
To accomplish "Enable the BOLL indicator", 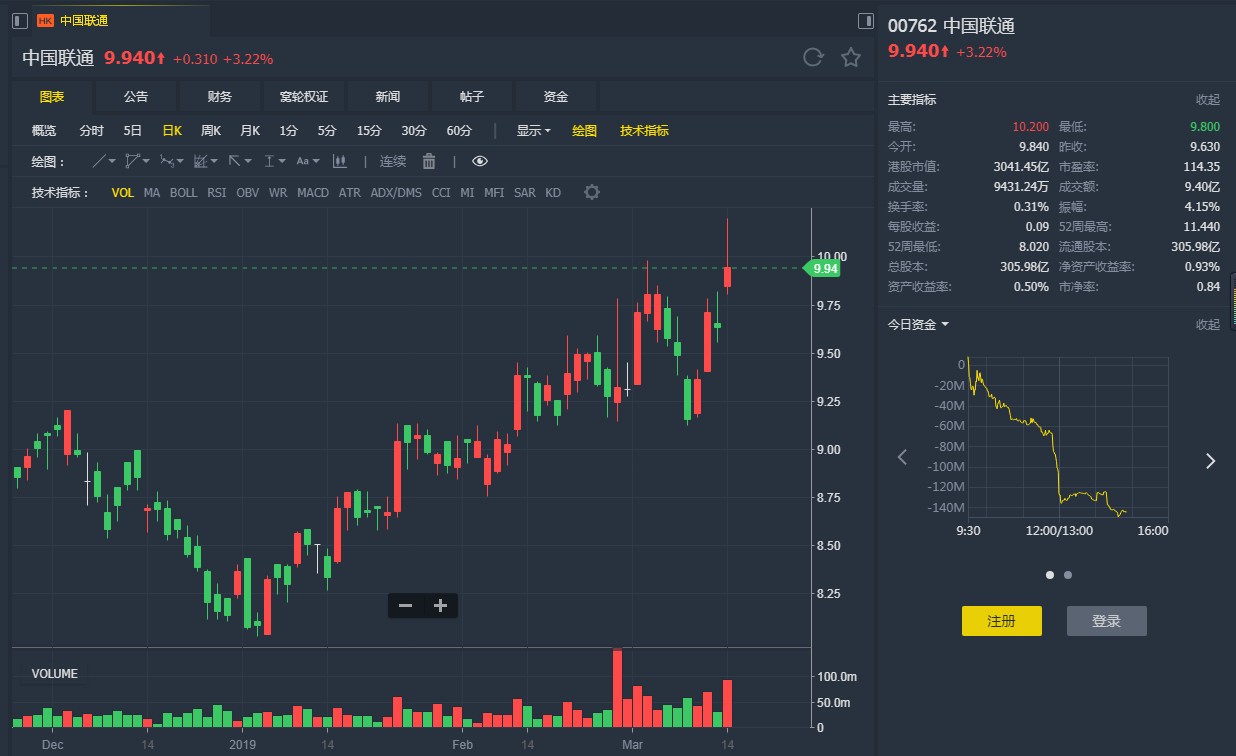I will pos(183,192).
